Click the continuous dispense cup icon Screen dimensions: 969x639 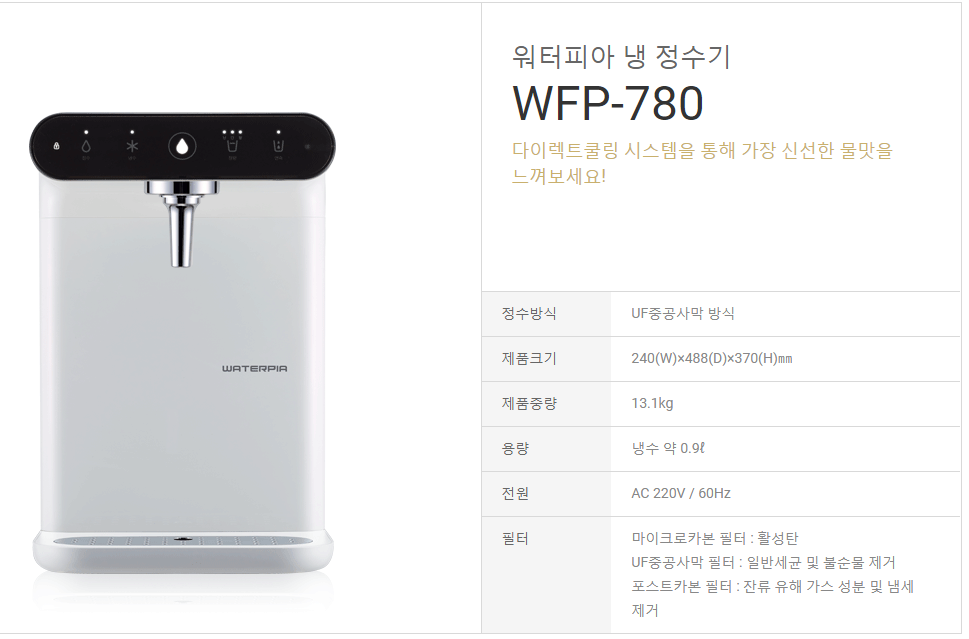[279, 146]
